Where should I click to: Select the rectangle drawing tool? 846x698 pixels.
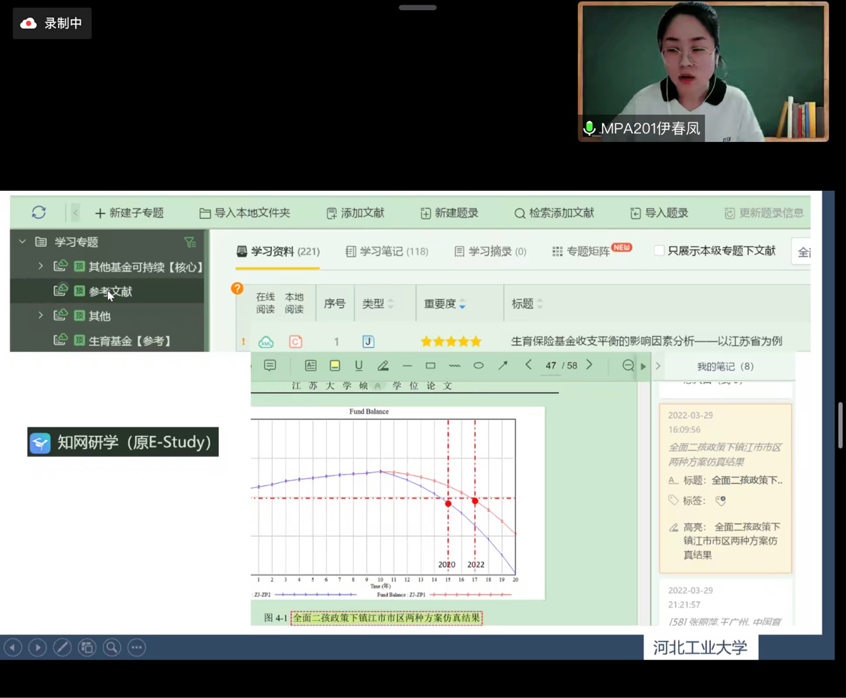tap(431, 366)
